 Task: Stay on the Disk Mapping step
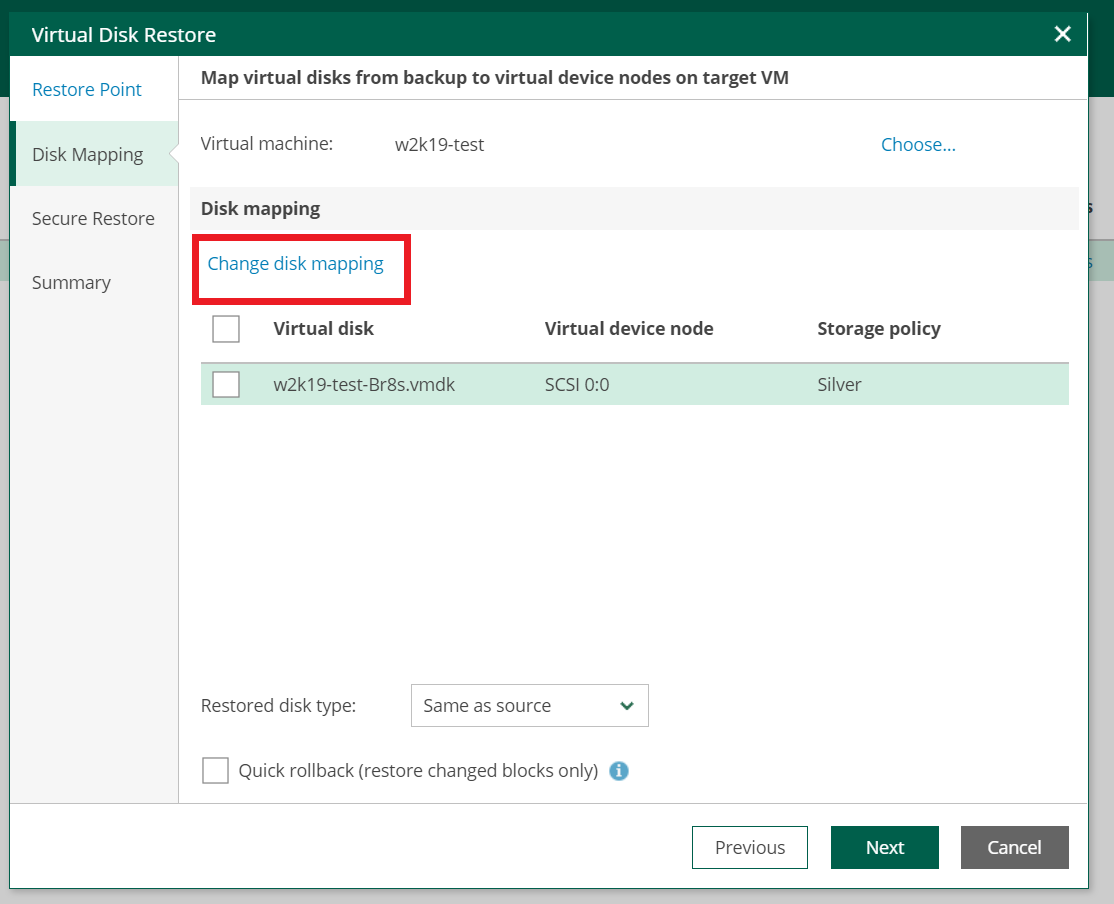[x=88, y=154]
